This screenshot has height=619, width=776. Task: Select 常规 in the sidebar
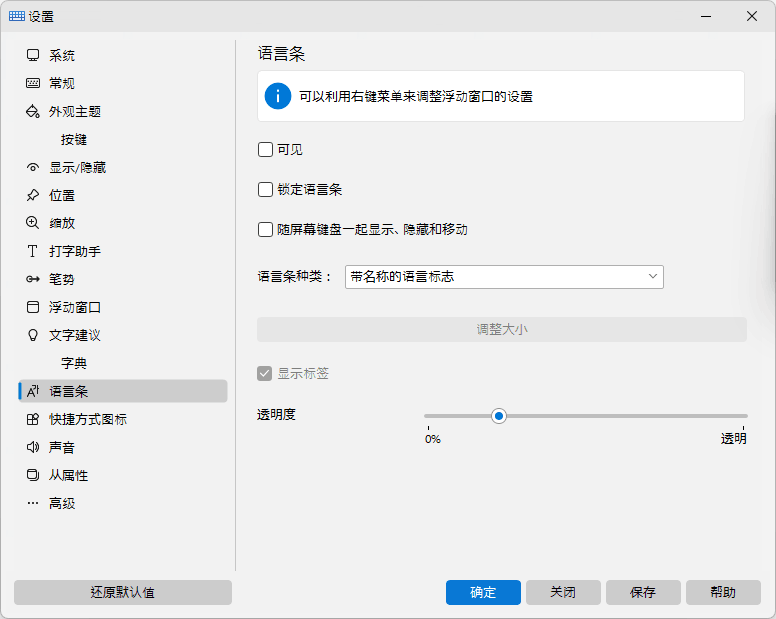point(123,83)
